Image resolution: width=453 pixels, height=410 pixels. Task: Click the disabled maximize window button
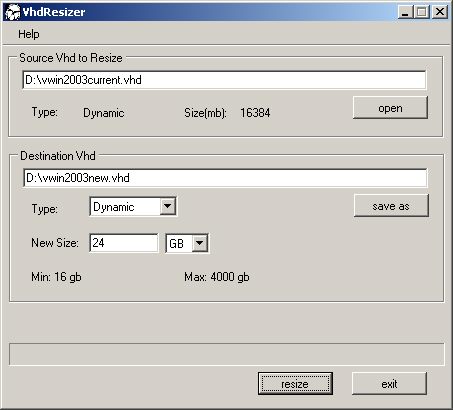pyautogui.click(x=422, y=12)
